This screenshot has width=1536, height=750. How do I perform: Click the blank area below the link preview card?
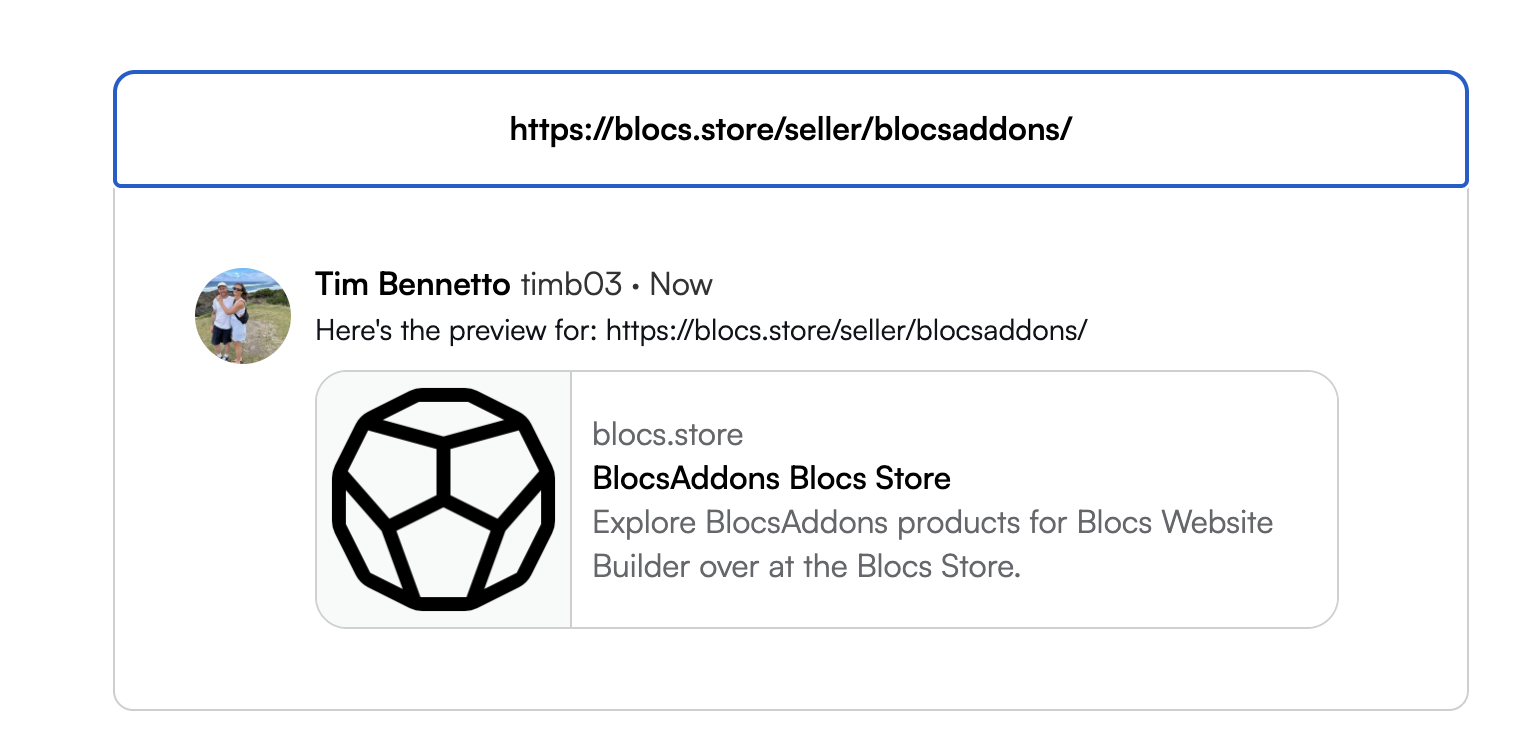tap(790, 670)
